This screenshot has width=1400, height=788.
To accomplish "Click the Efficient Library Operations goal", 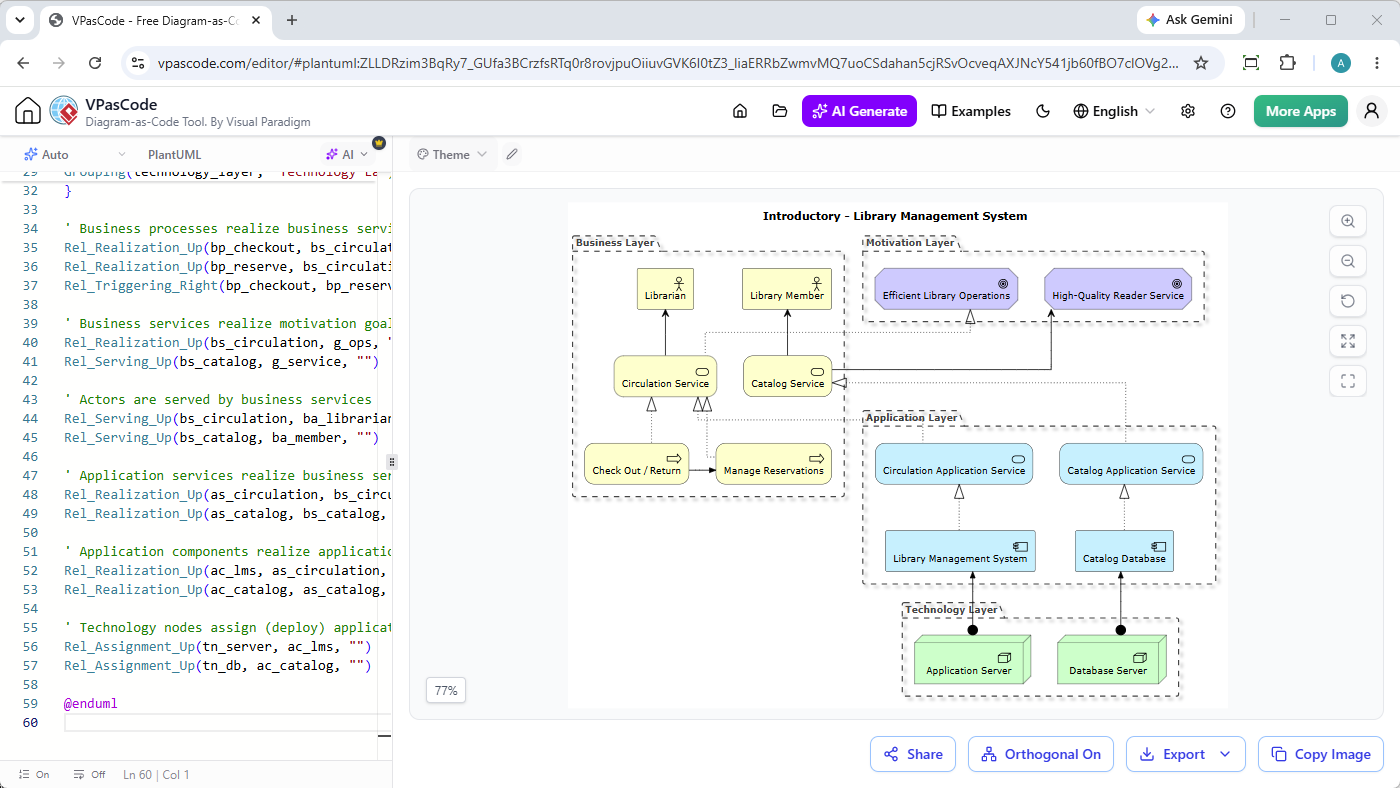I will [x=946, y=288].
